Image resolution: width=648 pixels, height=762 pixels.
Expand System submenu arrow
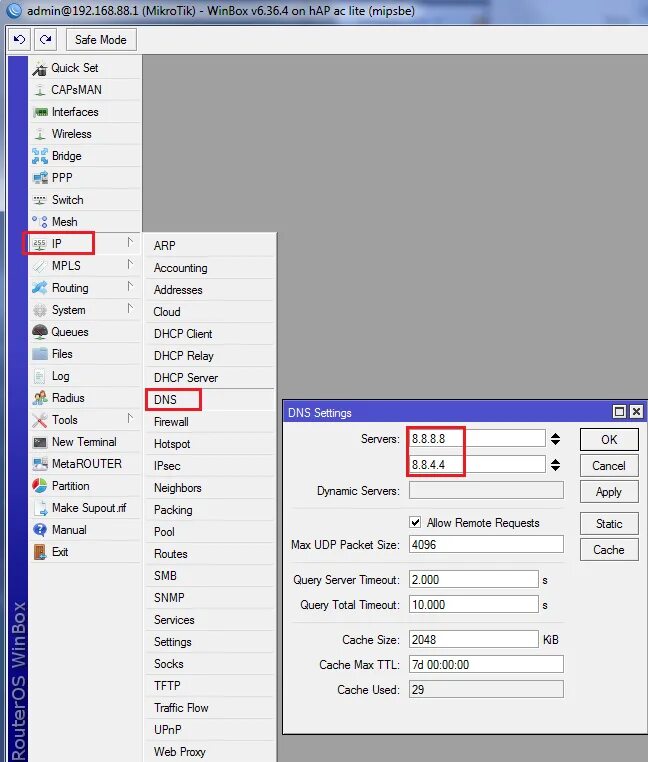pyautogui.click(x=130, y=308)
